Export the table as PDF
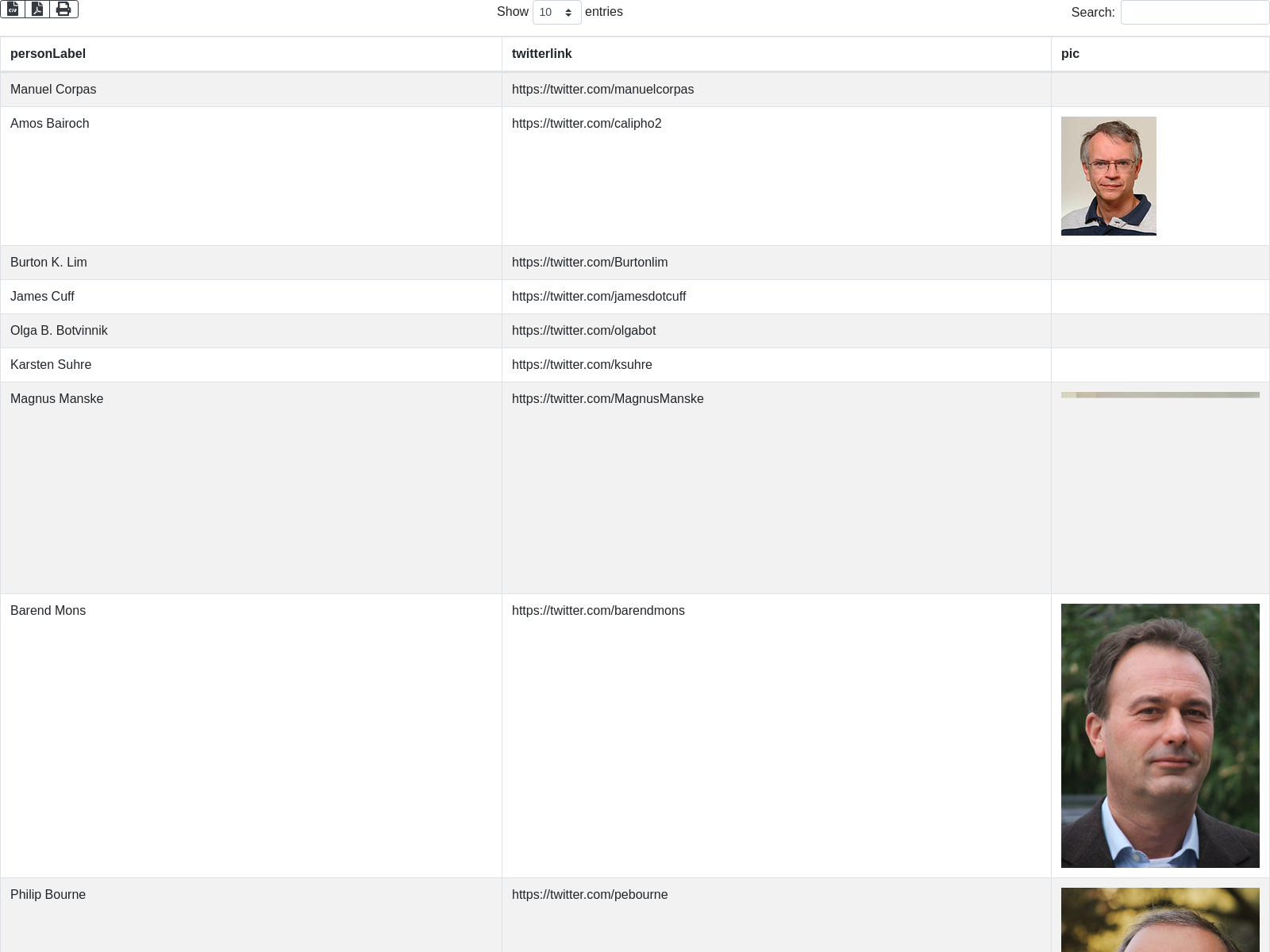Viewport: 1270px width, 952px height. (37, 9)
